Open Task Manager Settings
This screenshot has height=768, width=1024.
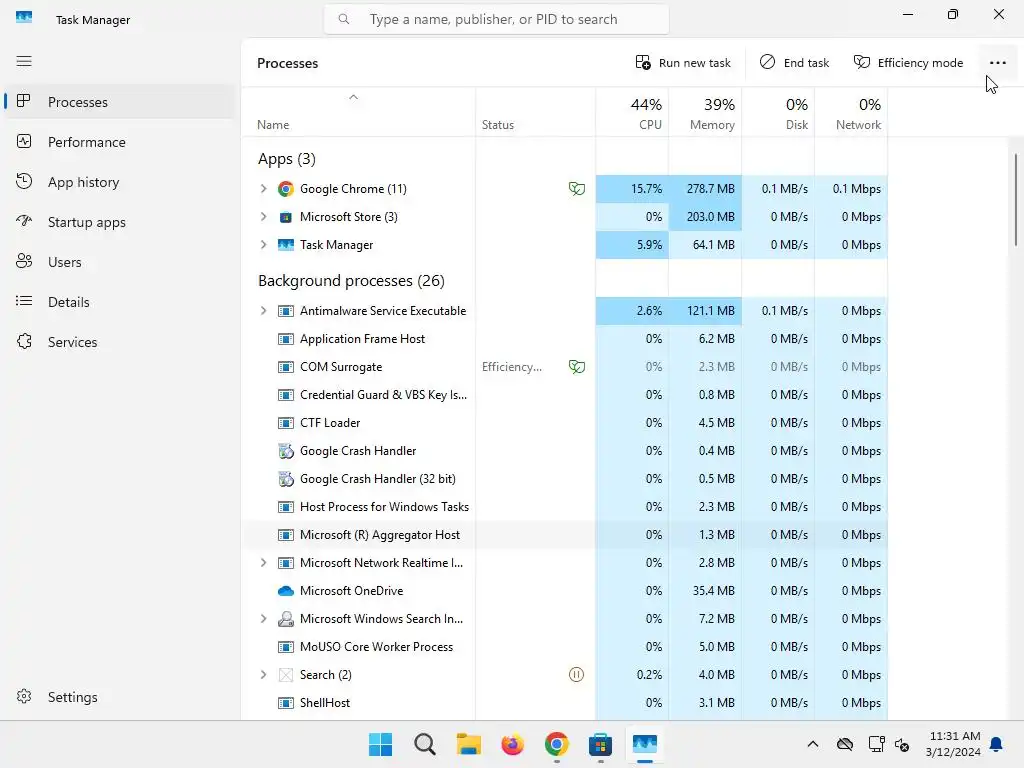[x=120, y=697]
